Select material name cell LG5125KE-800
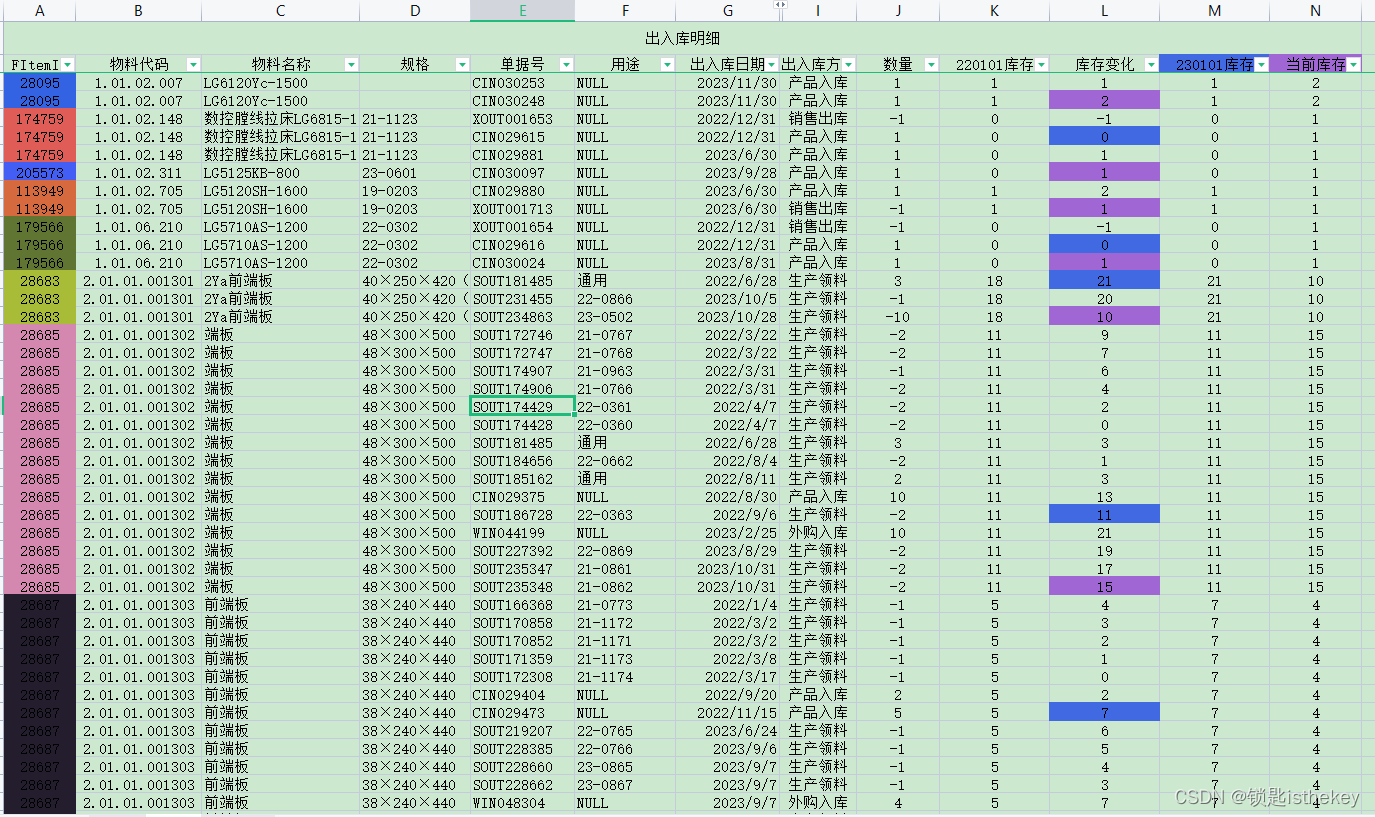Screen dimensions: 1375x817 click(280, 173)
